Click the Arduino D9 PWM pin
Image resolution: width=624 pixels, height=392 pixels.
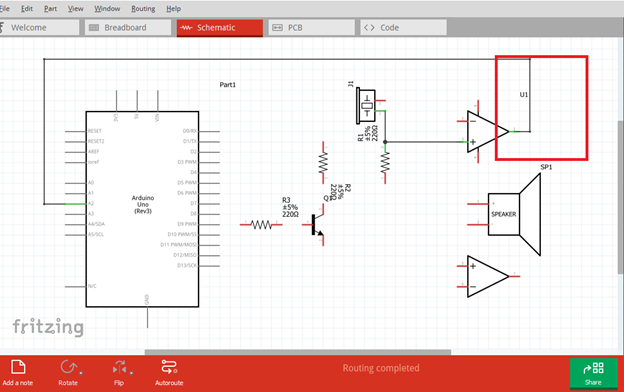[x=209, y=224]
